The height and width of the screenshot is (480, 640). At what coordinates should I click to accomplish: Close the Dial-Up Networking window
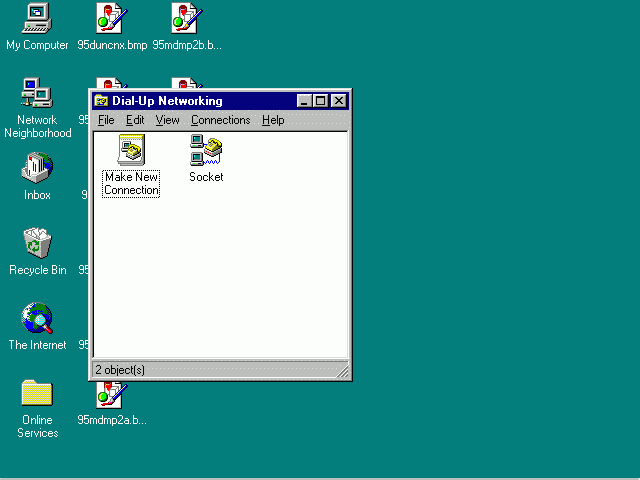(x=339, y=101)
